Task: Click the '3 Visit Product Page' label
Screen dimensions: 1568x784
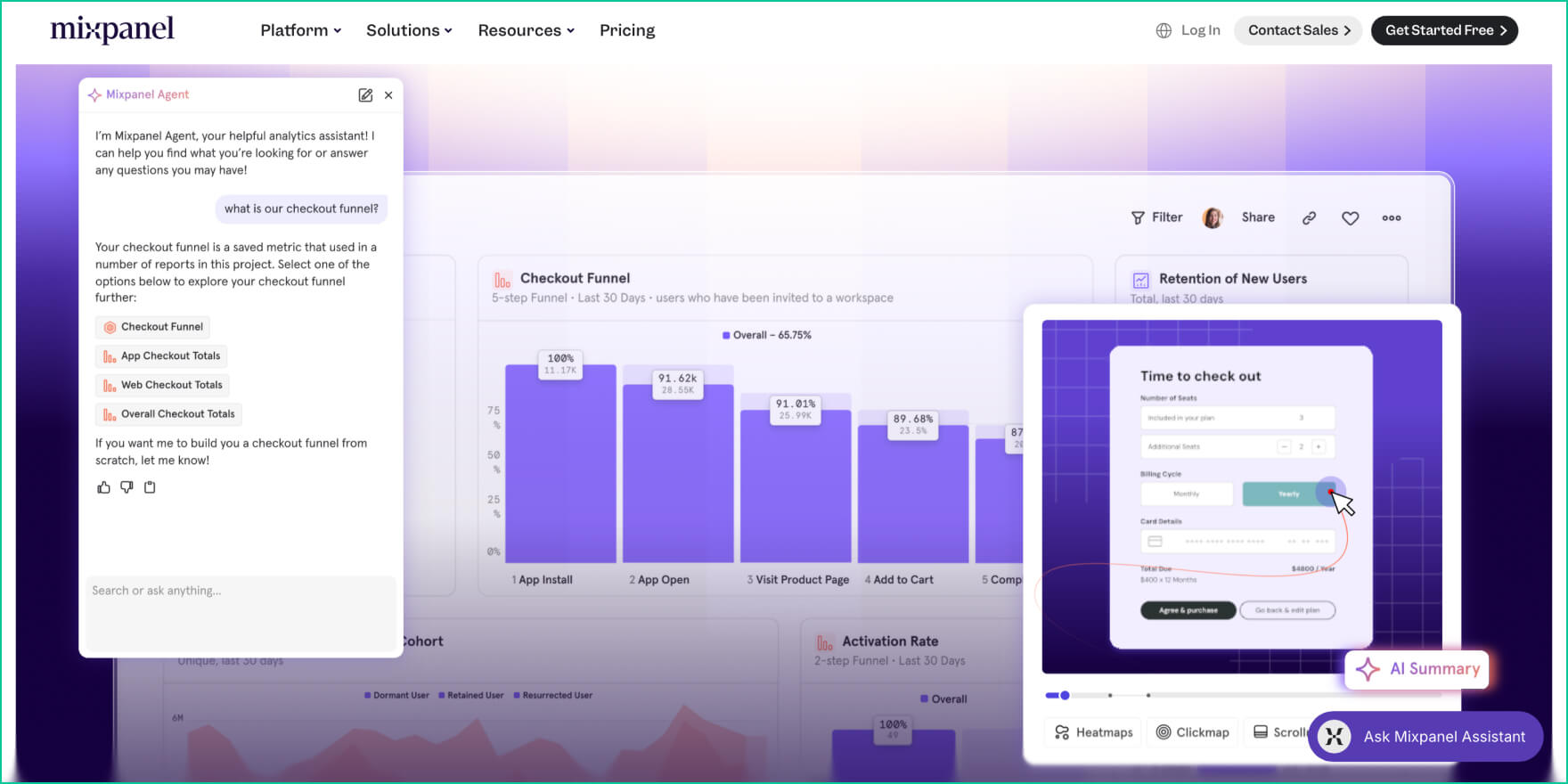Action: coord(798,580)
